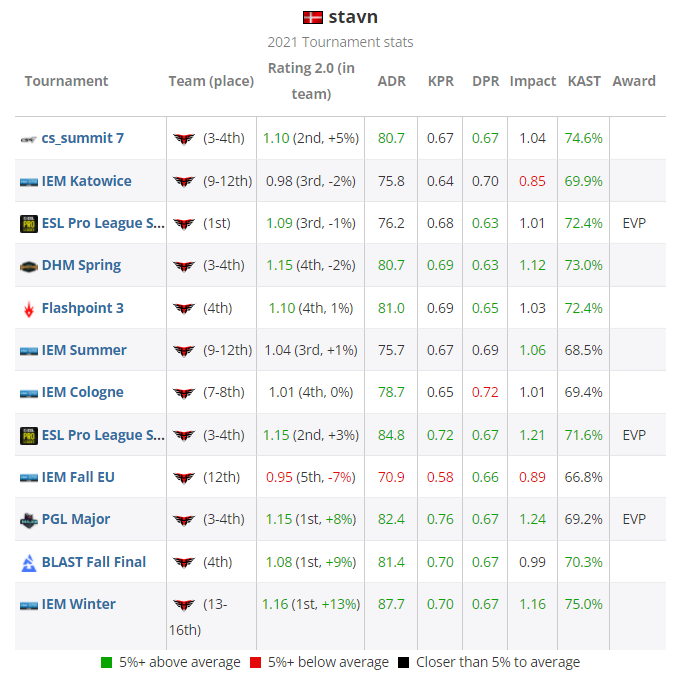This screenshot has width=677, height=680.
Task: Click the BLAST Fall Final triangle logo
Action: pyautogui.click(x=29, y=563)
